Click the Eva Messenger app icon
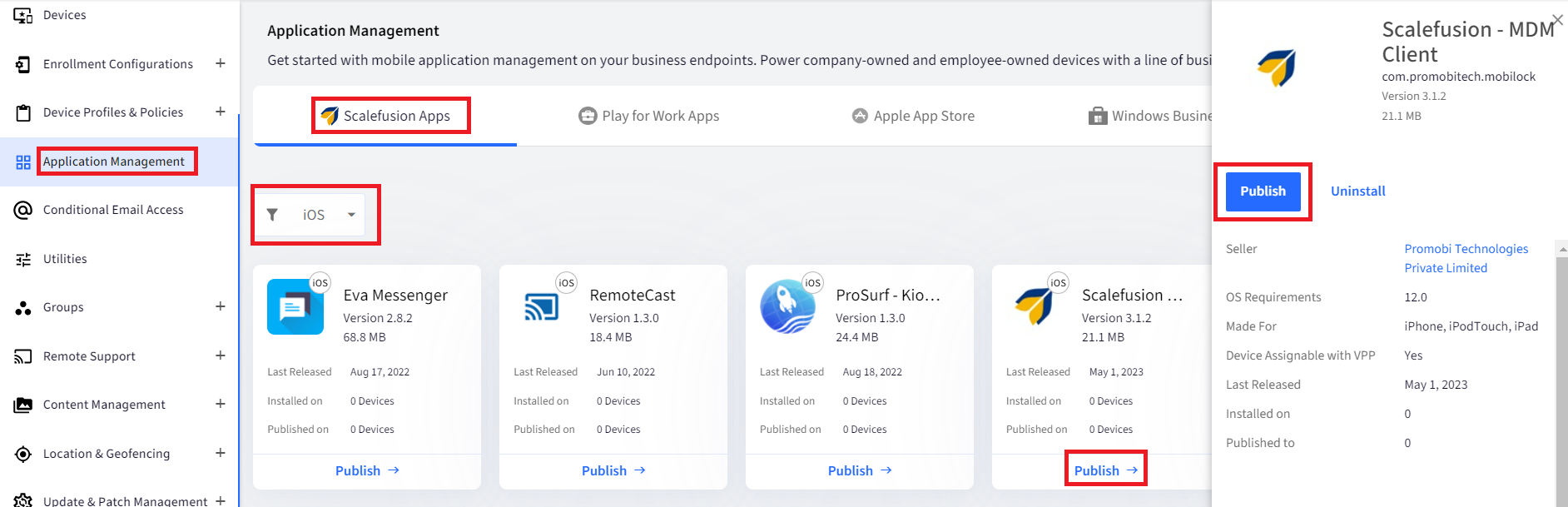Image resolution: width=1568 pixels, height=507 pixels. (295, 306)
